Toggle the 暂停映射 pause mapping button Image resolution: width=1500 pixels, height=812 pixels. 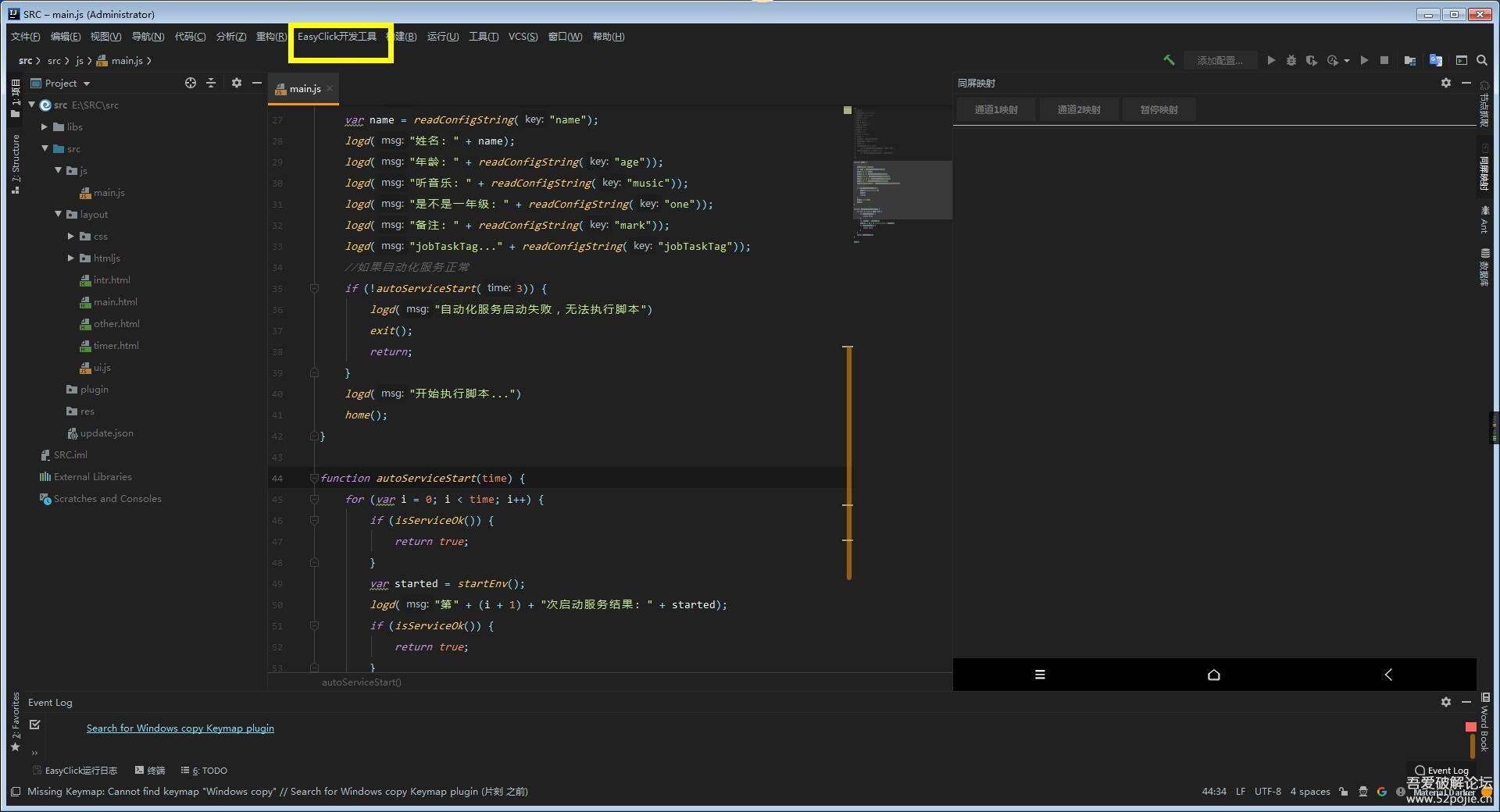tap(1159, 110)
